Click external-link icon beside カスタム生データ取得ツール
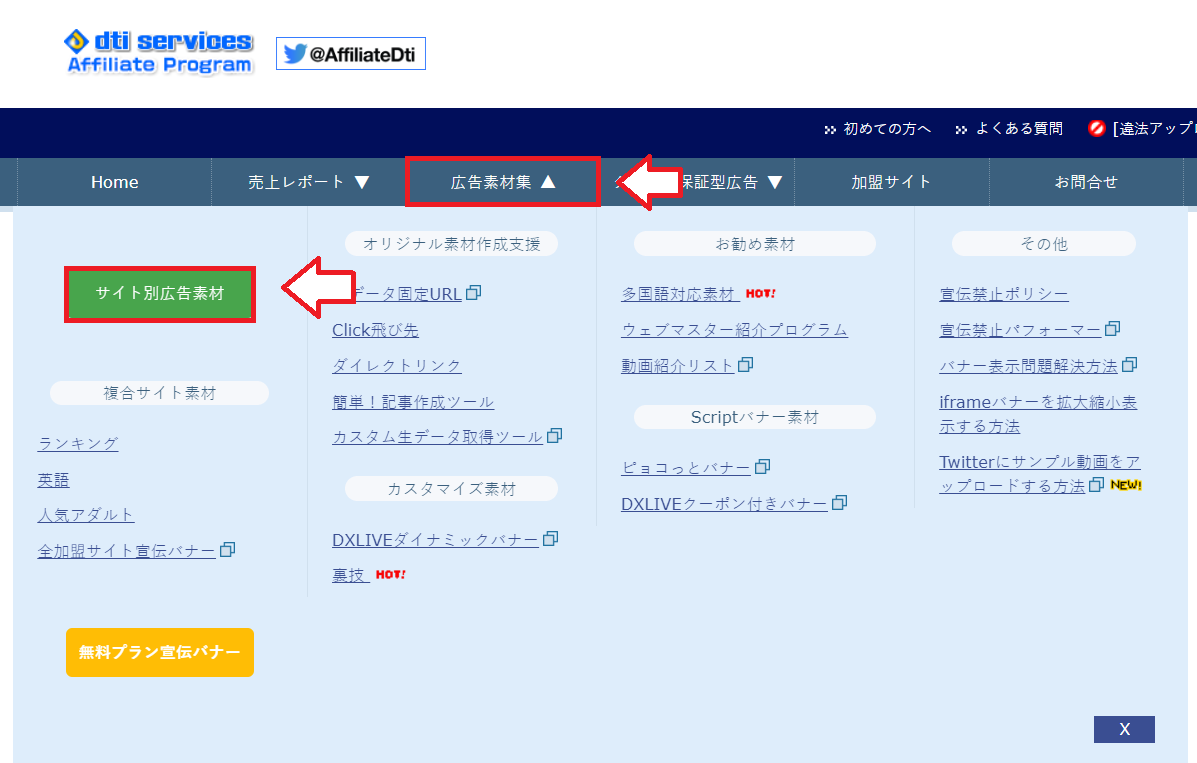Screen dimensions: 1197x763 [x=554, y=435]
